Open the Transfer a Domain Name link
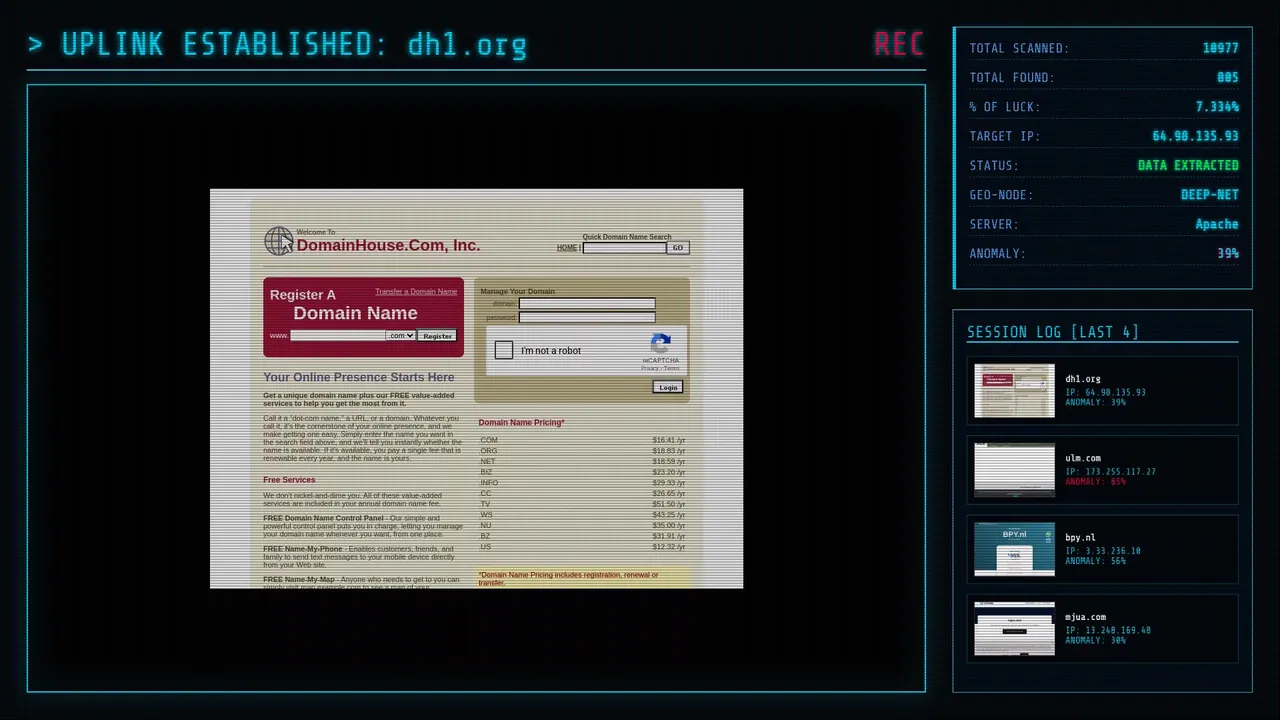Image resolution: width=1280 pixels, height=720 pixels. click(x=416, y=291)
